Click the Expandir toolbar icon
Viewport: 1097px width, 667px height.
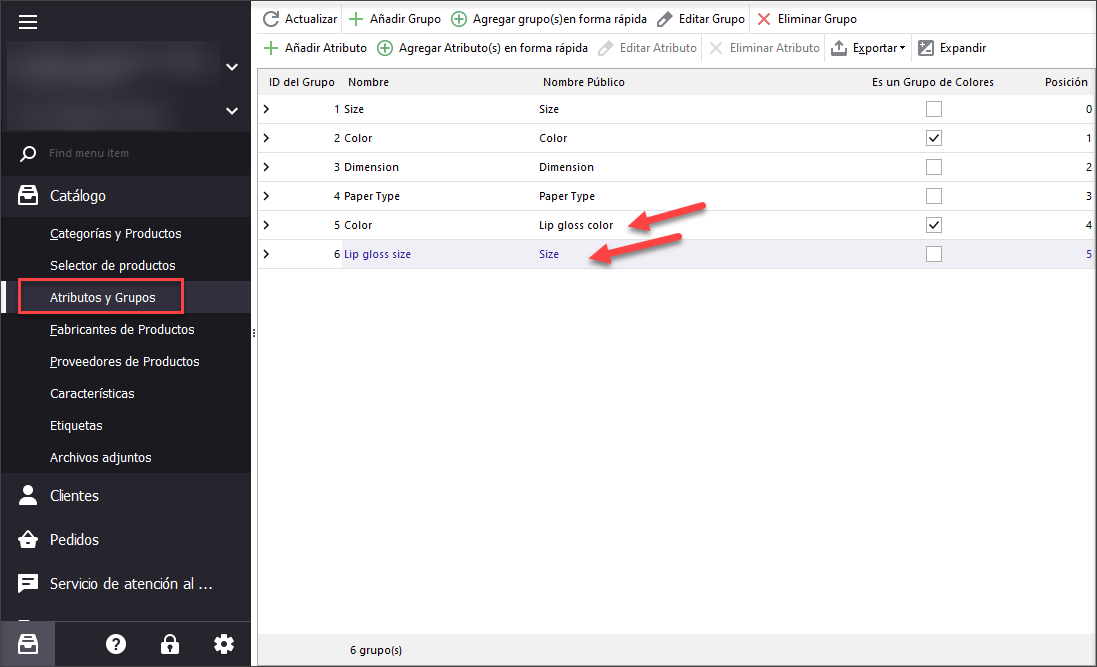(x=926, y=48)
